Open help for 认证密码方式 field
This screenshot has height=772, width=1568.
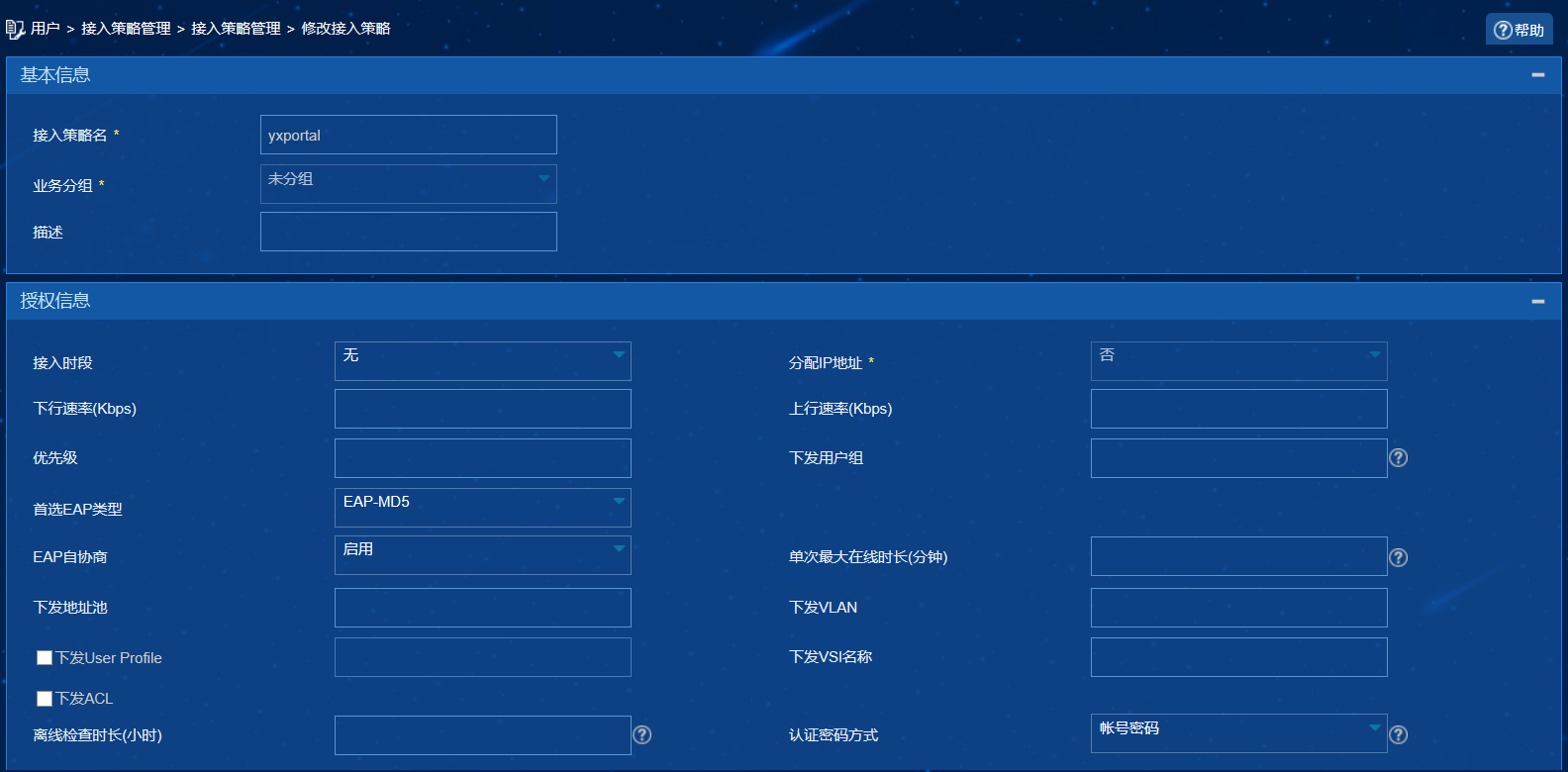1399,734
